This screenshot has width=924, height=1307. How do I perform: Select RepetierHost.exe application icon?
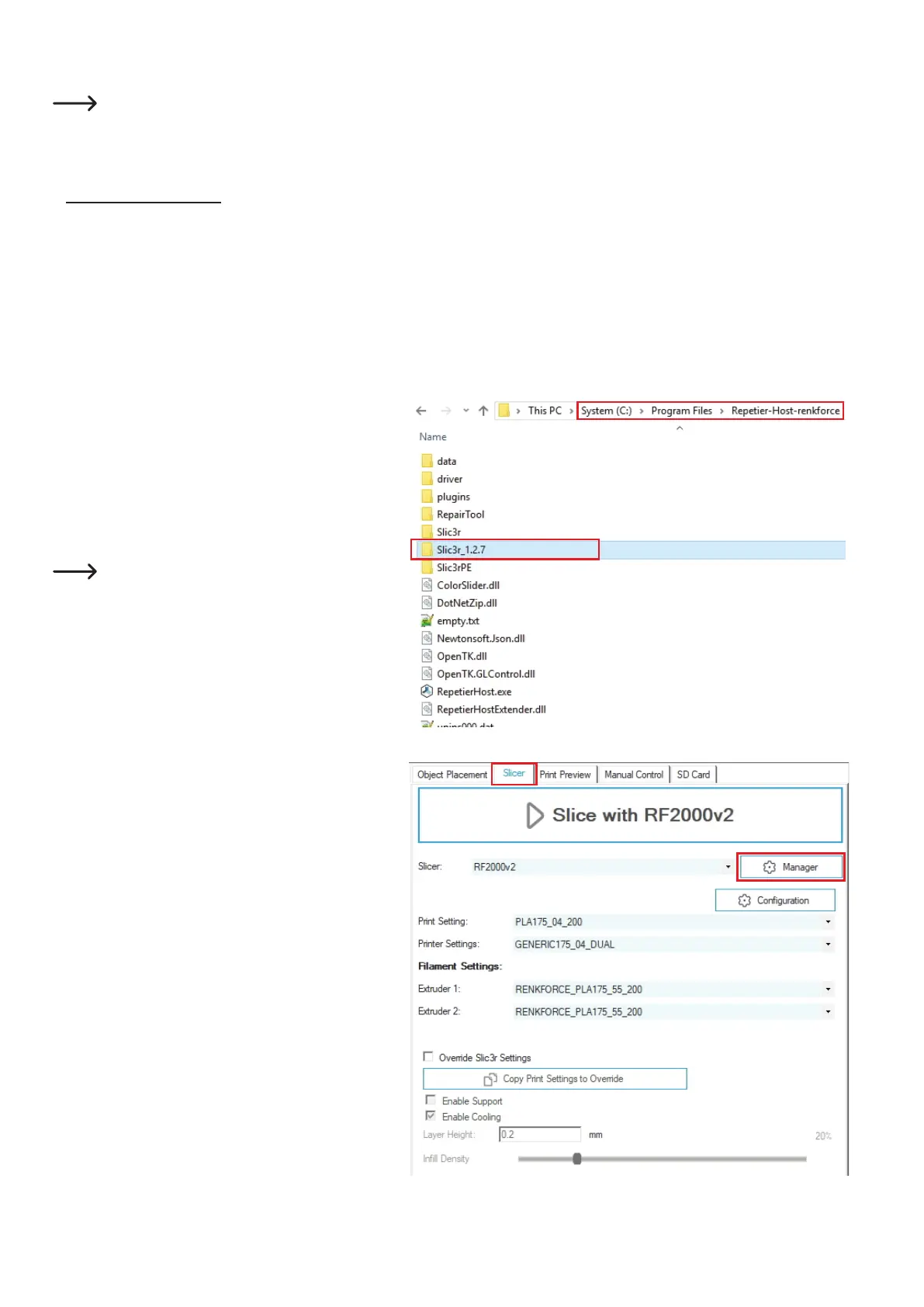click(427, 692)
